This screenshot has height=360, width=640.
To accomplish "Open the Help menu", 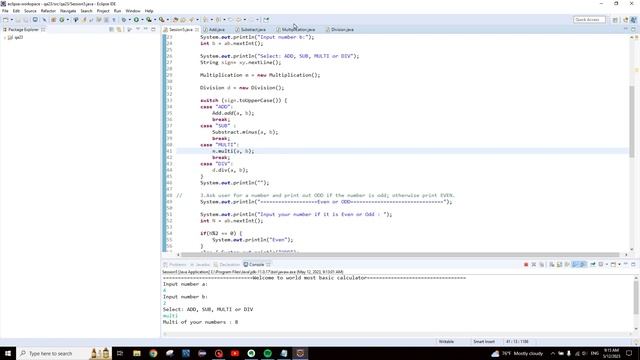I will 149,11.
